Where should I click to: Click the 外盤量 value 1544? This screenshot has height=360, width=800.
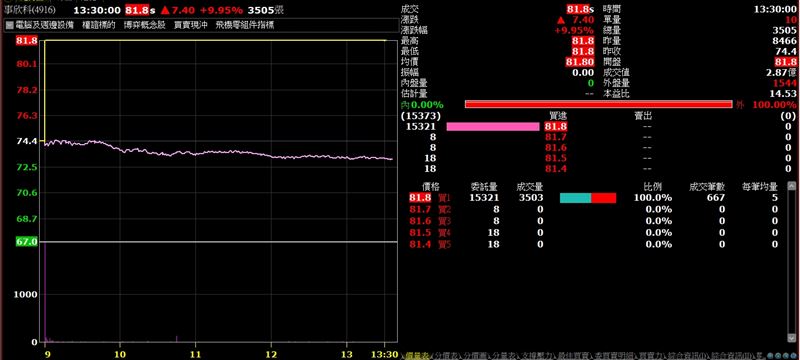pos(785,83)
